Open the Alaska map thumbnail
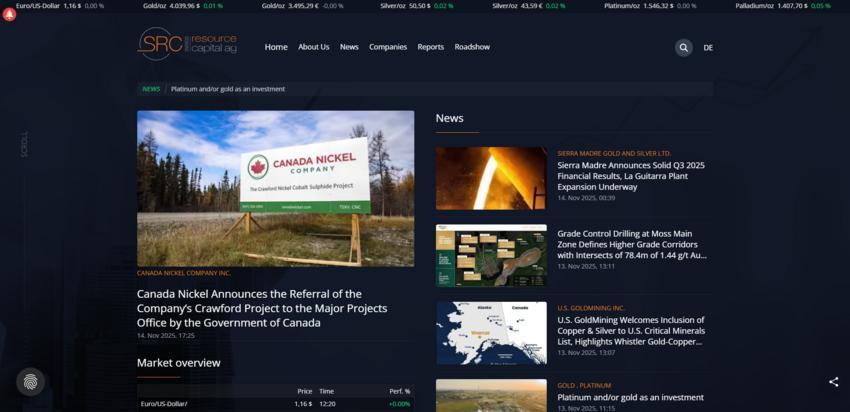The width and height of the screenshot is (850, 412). click(x=491, y=333)
